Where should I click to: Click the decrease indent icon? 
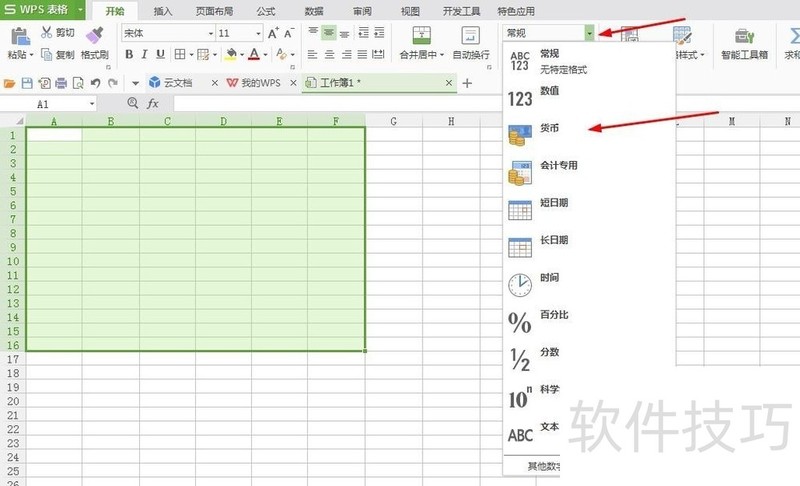(363, 33)
